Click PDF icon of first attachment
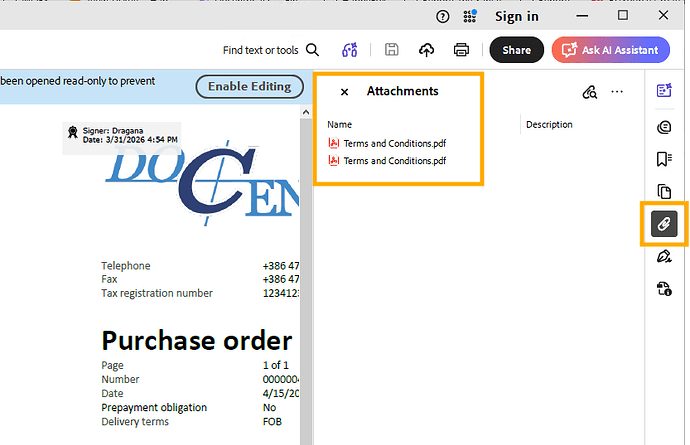The image size is (690, 445). point(334,143)
